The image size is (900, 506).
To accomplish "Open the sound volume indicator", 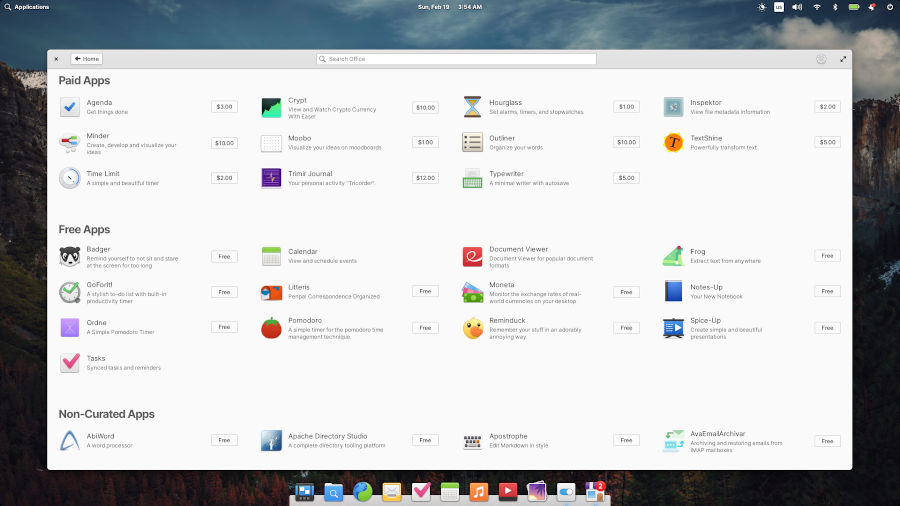I will coord(797,7).
